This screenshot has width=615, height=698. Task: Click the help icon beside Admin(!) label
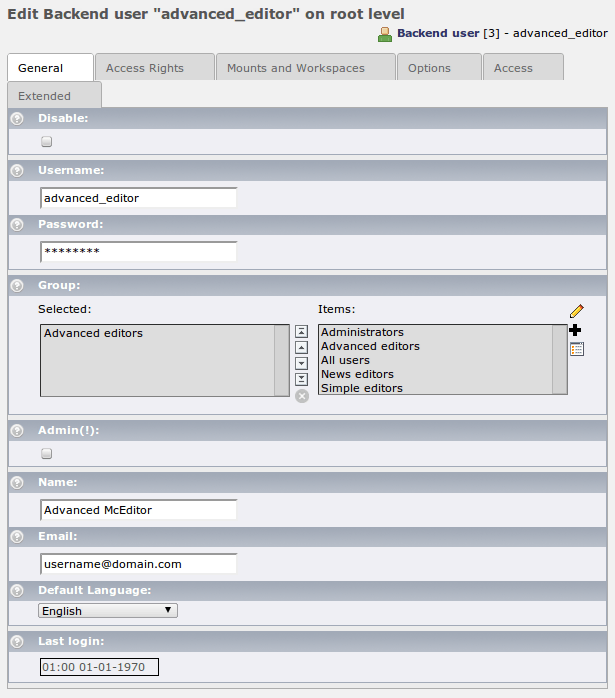click(17, 431)
